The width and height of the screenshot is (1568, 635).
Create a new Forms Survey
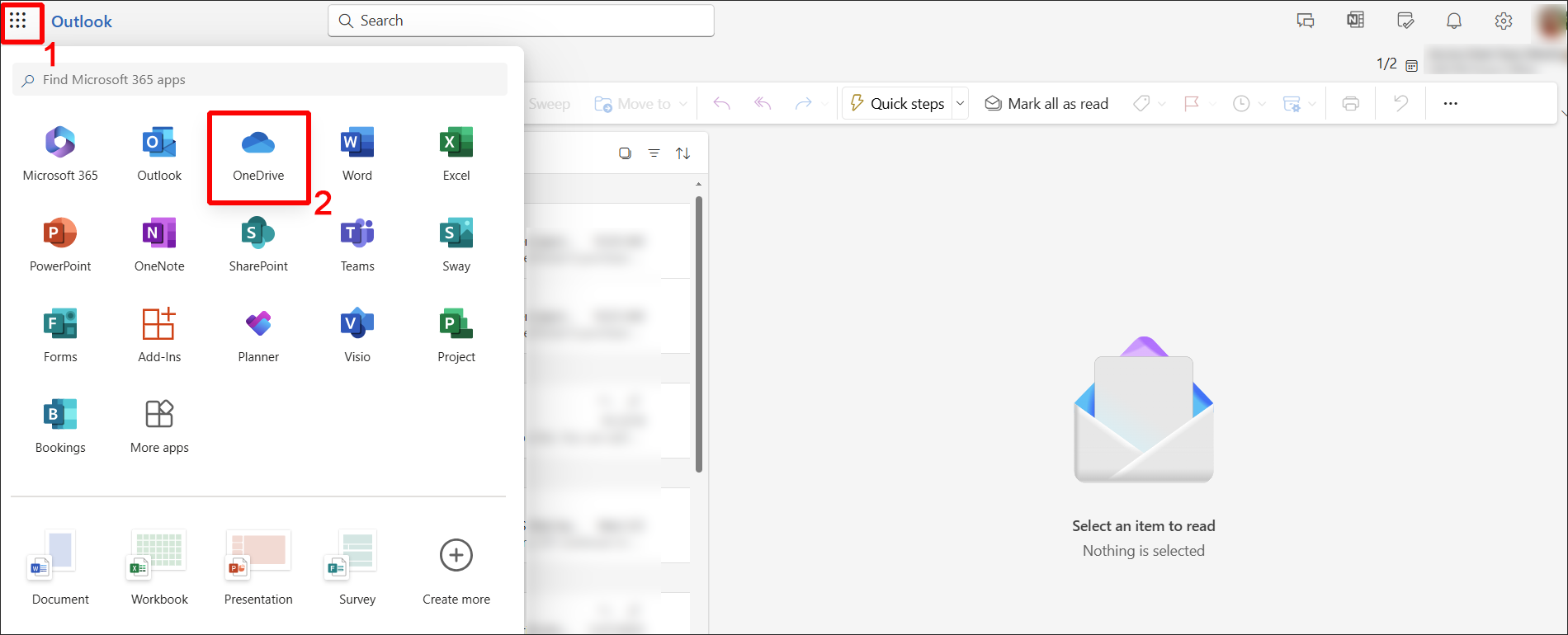click(357, 568)
